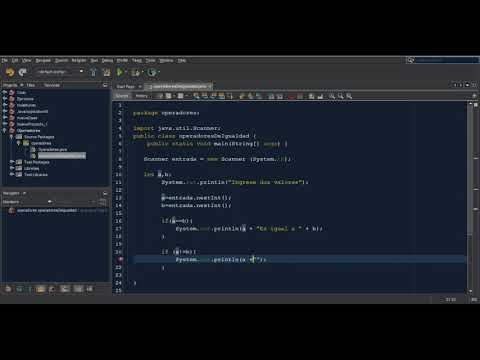Select the Test Packages folder
The width and height of the screenshot is (480, 360).
[37, 162]
